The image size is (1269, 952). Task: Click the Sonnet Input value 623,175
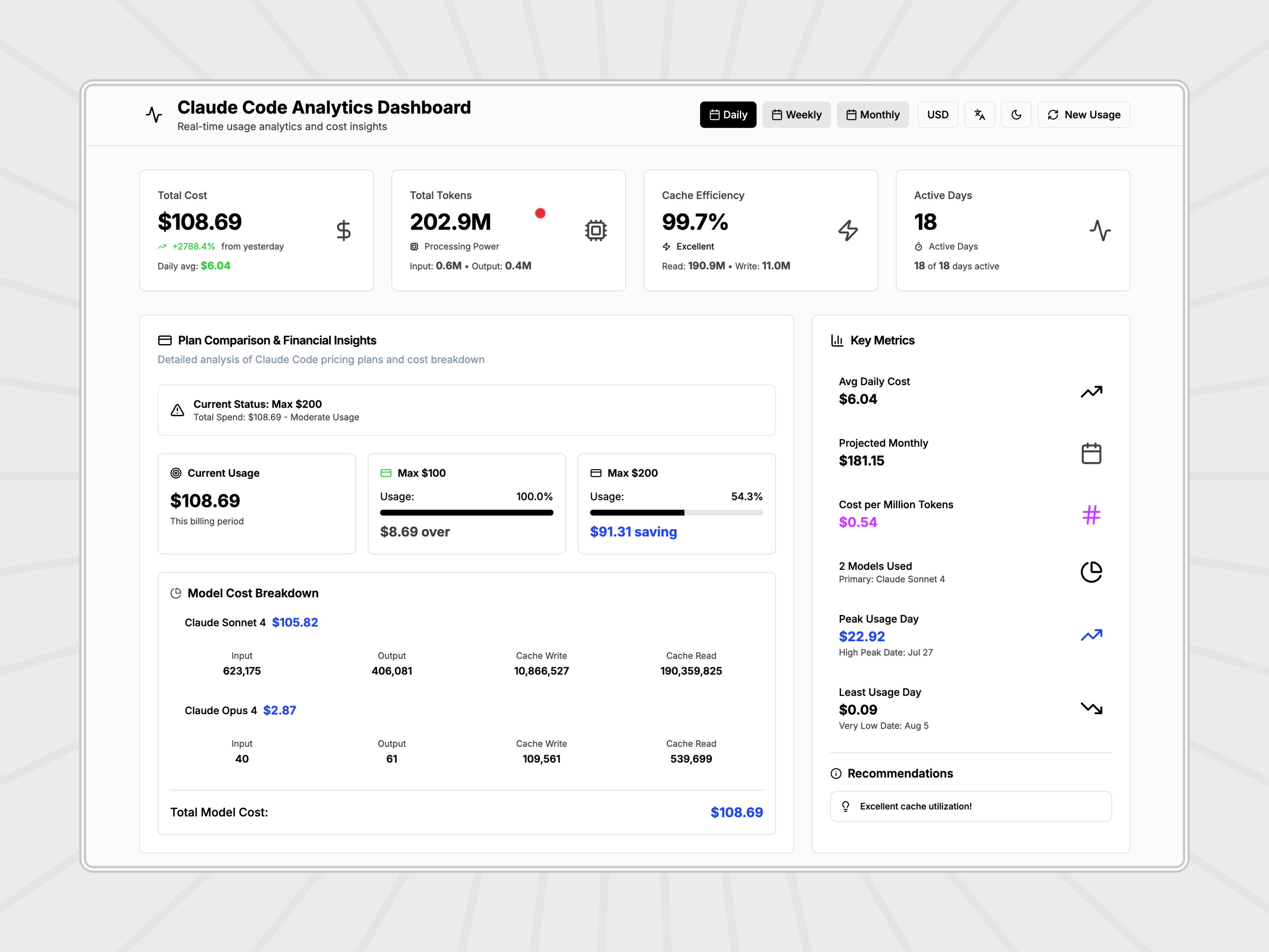click(241, 671)
